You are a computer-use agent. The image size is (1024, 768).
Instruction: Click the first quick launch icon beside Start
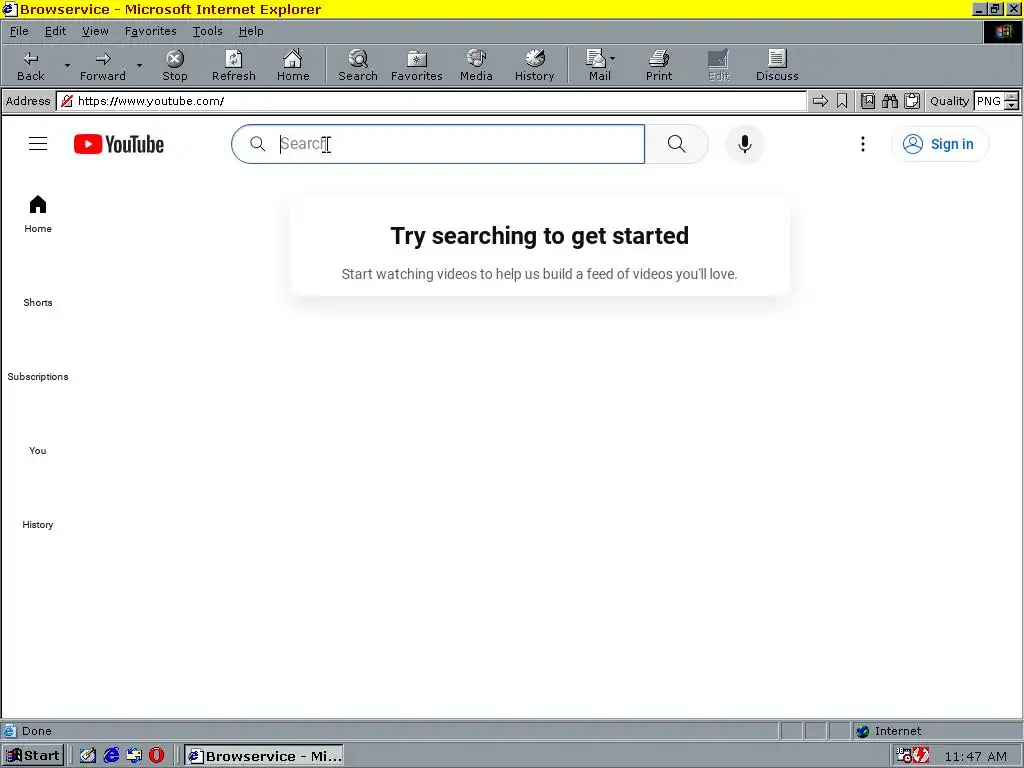88,756
